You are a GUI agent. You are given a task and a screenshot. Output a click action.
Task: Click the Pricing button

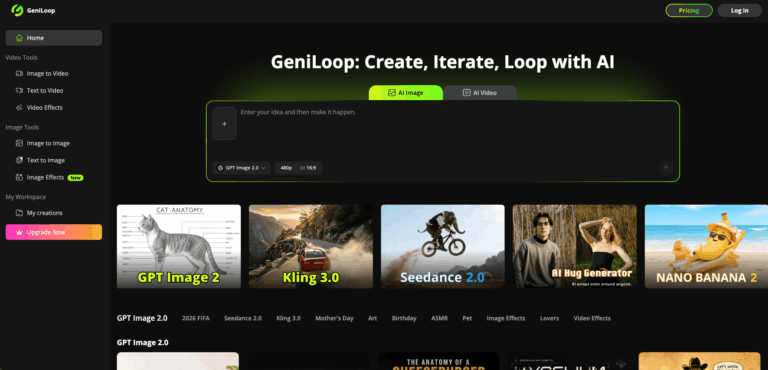(689, 10)
